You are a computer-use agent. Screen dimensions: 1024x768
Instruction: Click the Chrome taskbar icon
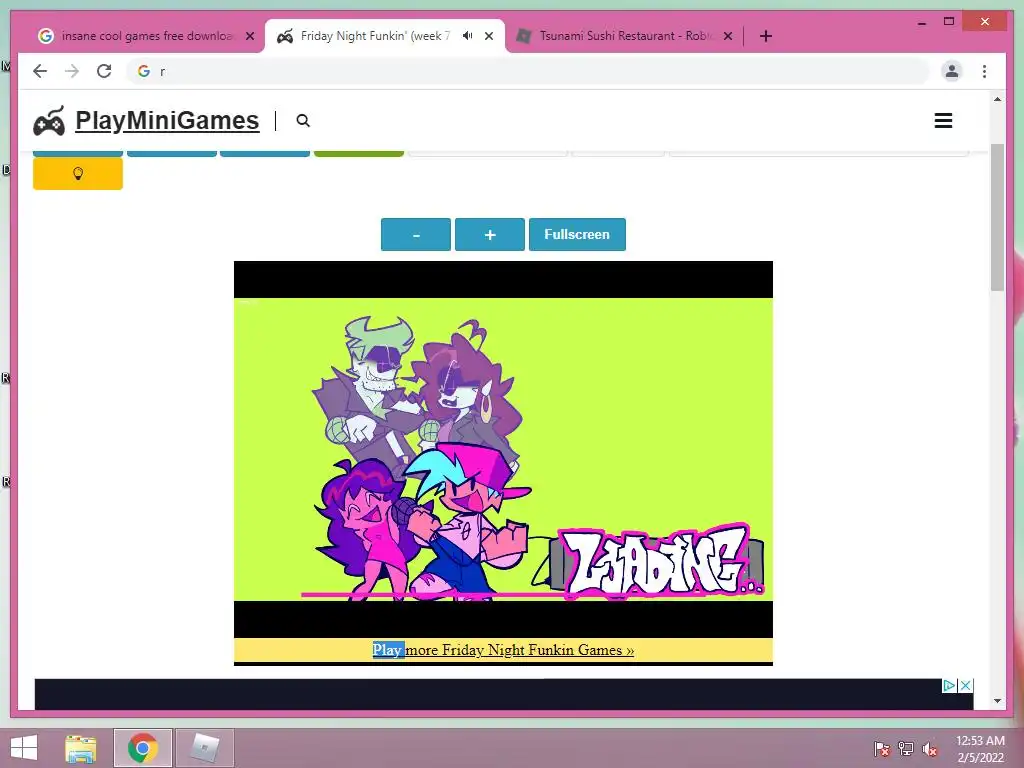[143, 748]
